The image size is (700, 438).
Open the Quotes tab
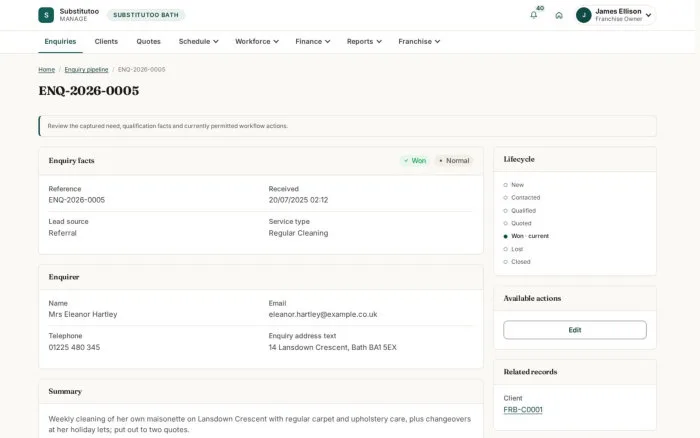tap(148, 42)
